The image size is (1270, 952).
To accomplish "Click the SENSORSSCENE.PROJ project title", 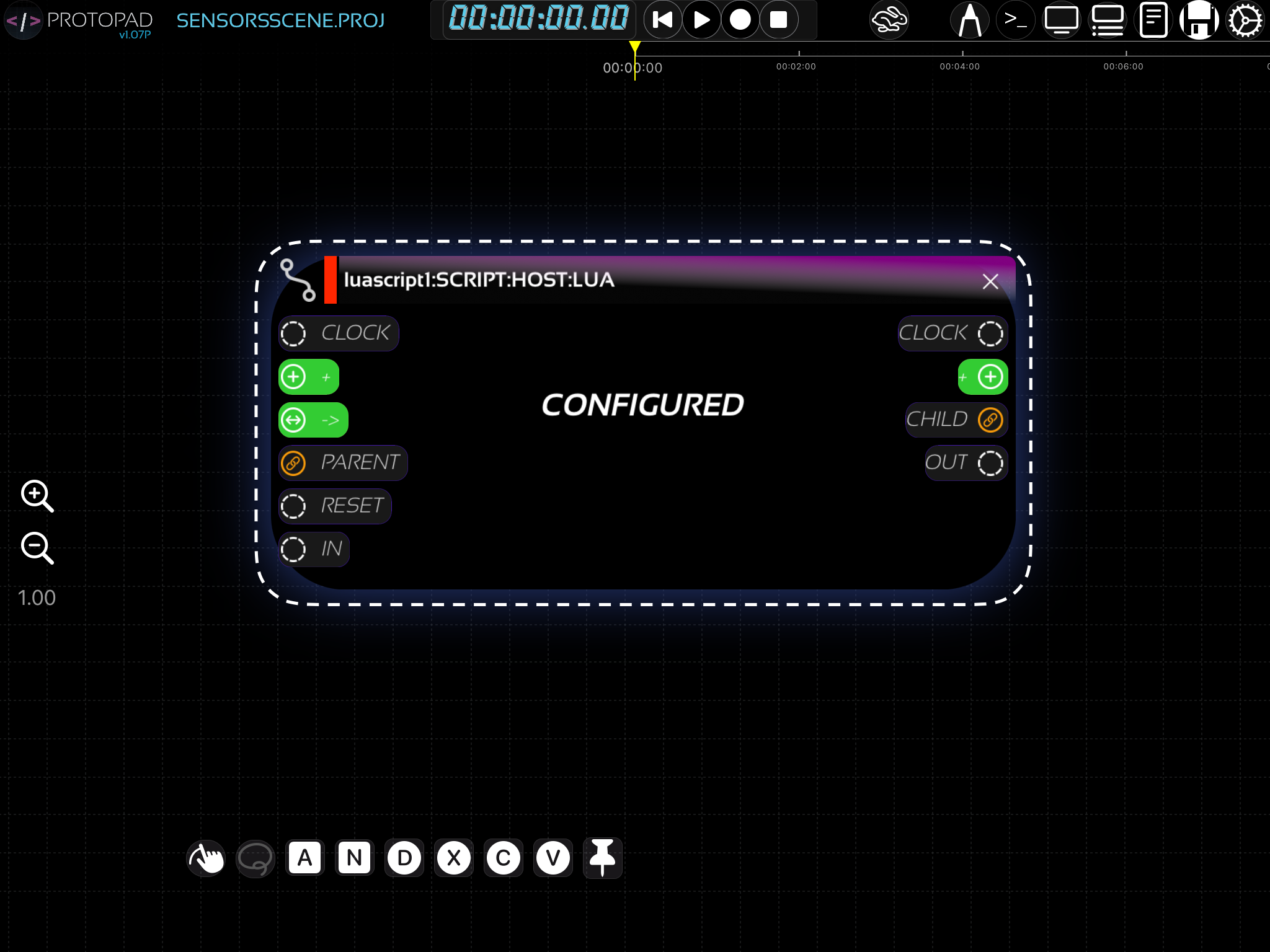I will [280, 20].
